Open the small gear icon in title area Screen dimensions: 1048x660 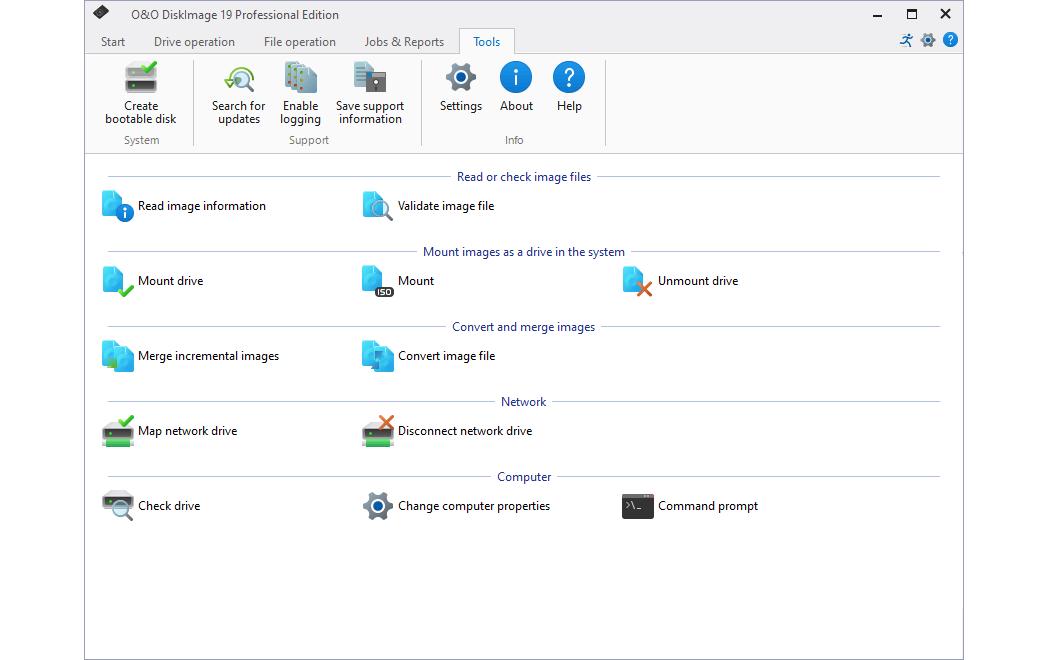coord(928,40)
